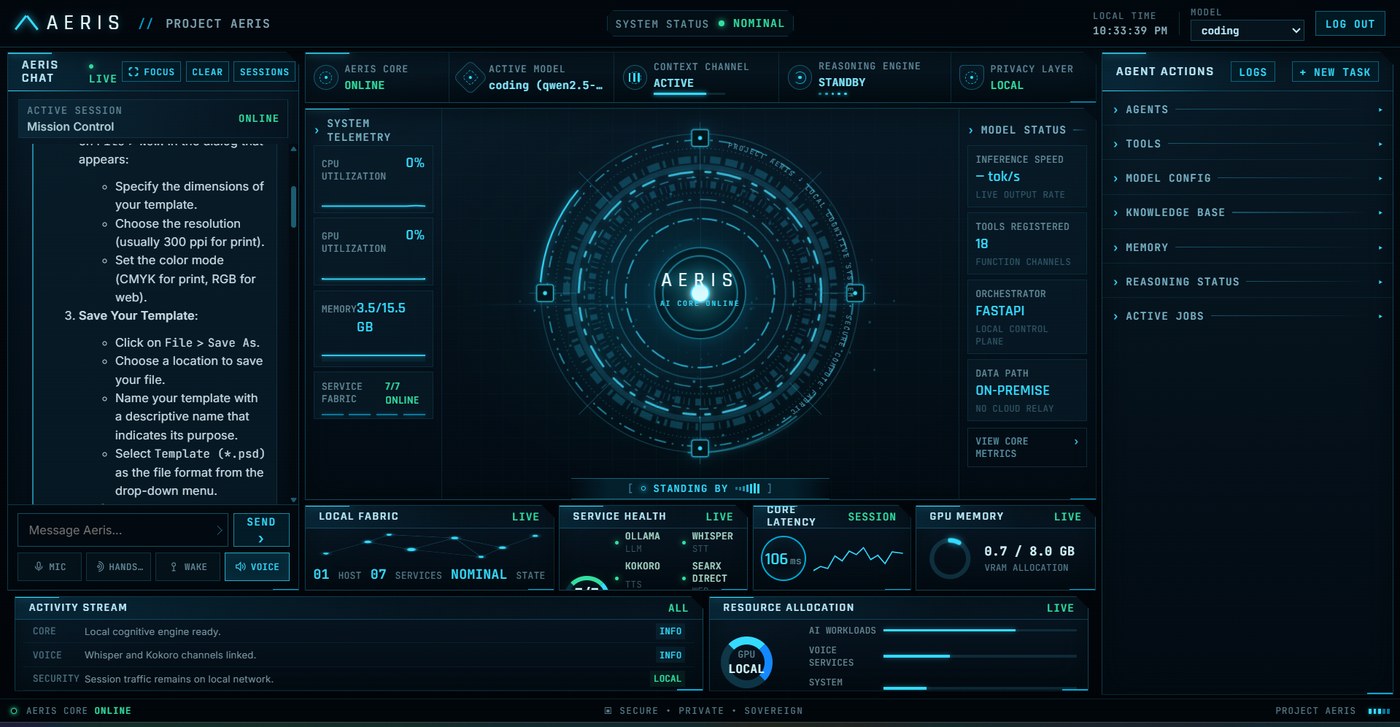This screenshot has width=1400, height=727.
Task: Open the Context Channel tile
Action: point(696,77)
